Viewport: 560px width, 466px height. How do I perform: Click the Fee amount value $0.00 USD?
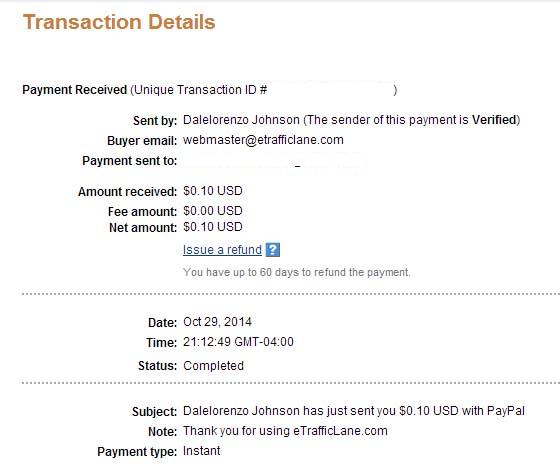pos(213,211)
